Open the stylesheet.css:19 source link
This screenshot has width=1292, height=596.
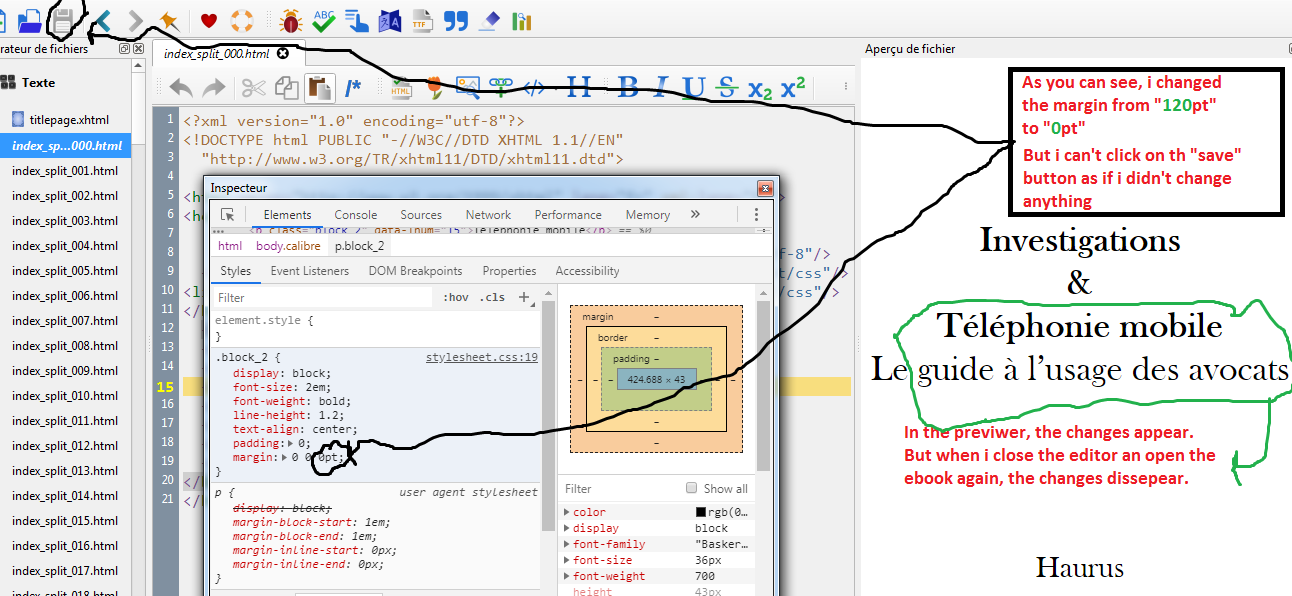click(x=481, y=357)
